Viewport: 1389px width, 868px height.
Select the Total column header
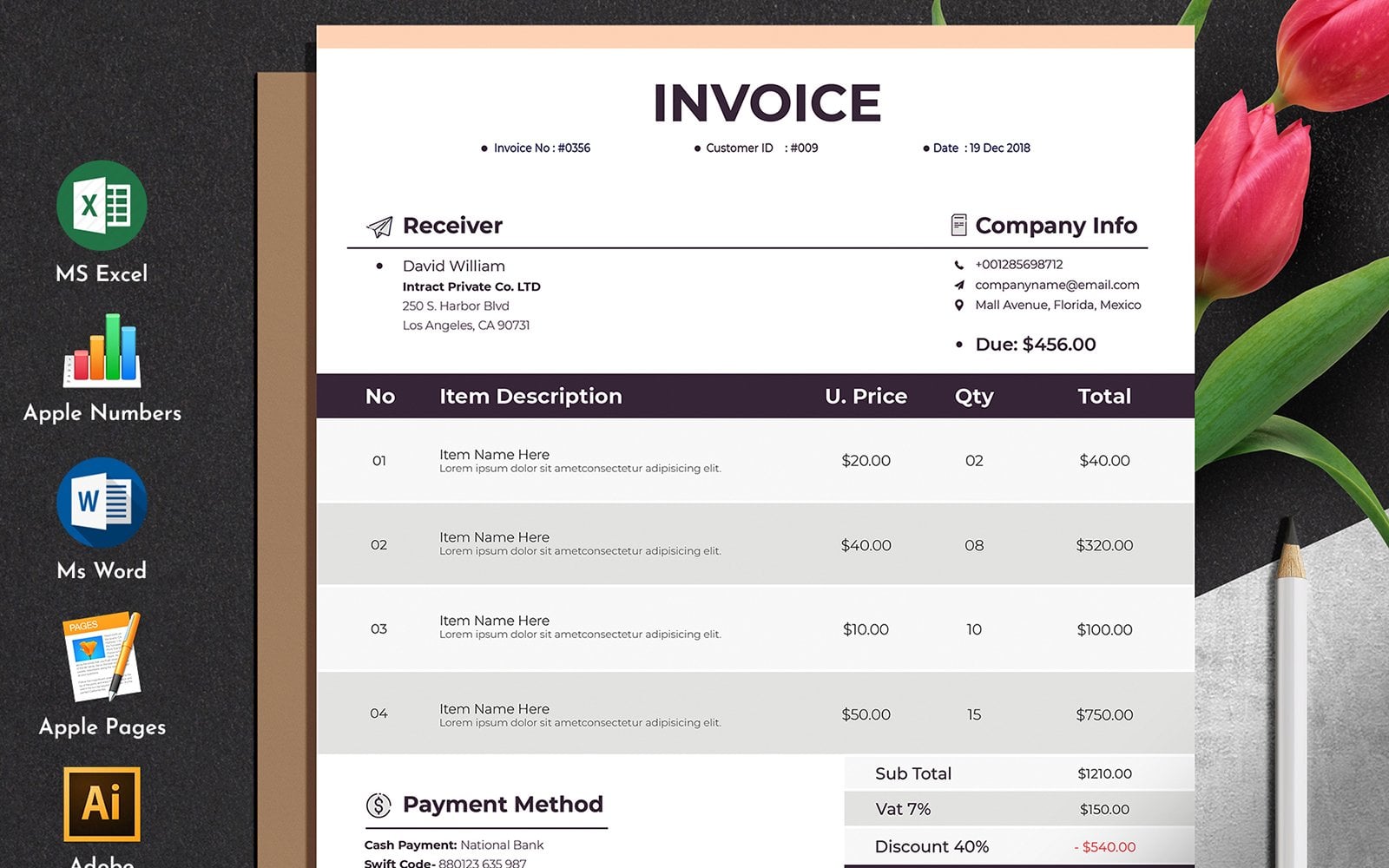click(1103, 397)
